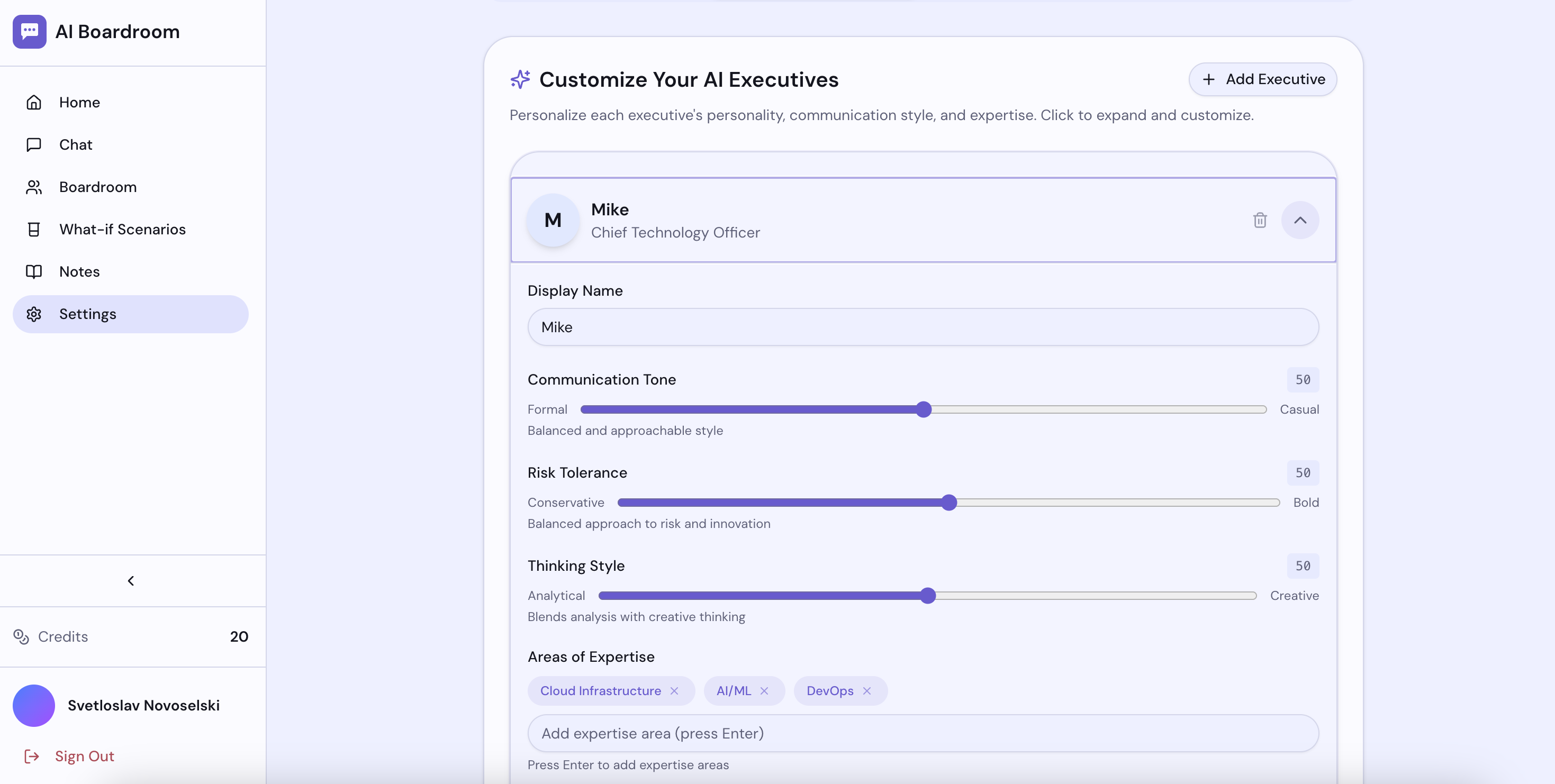The width and height of the screenshot is (1555, 784).
Task: Remove the Cloud Infrastructure expertise tag
Action: pyautogui.click(x=674, y=691)
